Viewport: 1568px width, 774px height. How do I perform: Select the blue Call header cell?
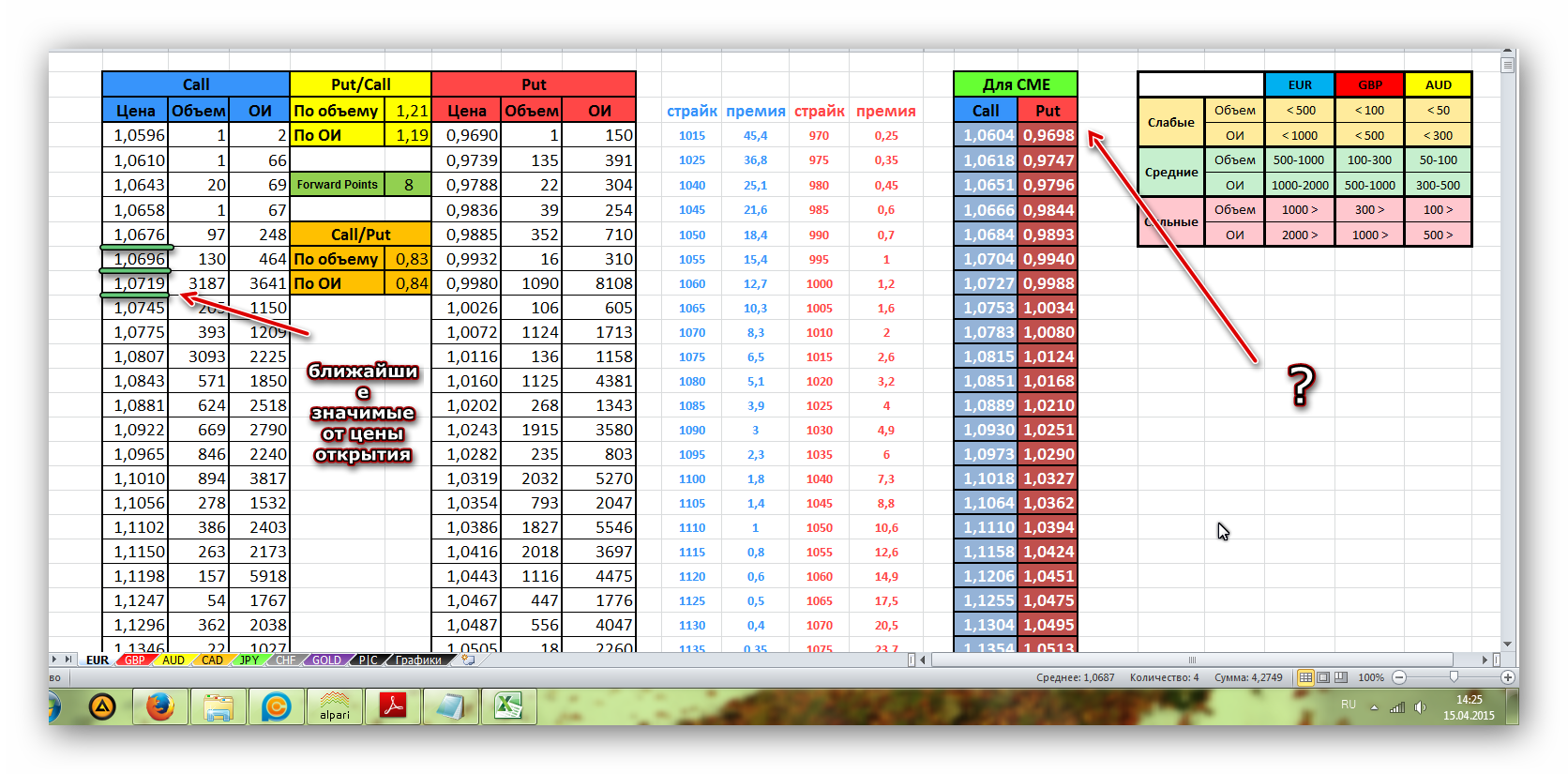click(196, 84)
